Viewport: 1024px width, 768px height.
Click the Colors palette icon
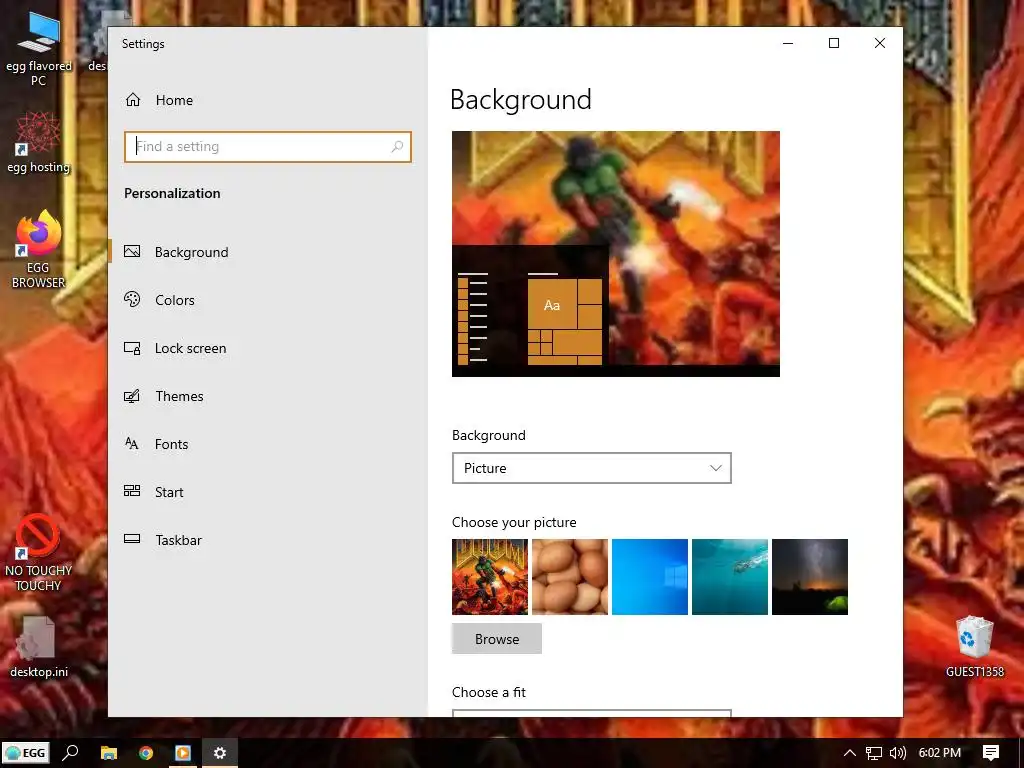click(132, 299)
